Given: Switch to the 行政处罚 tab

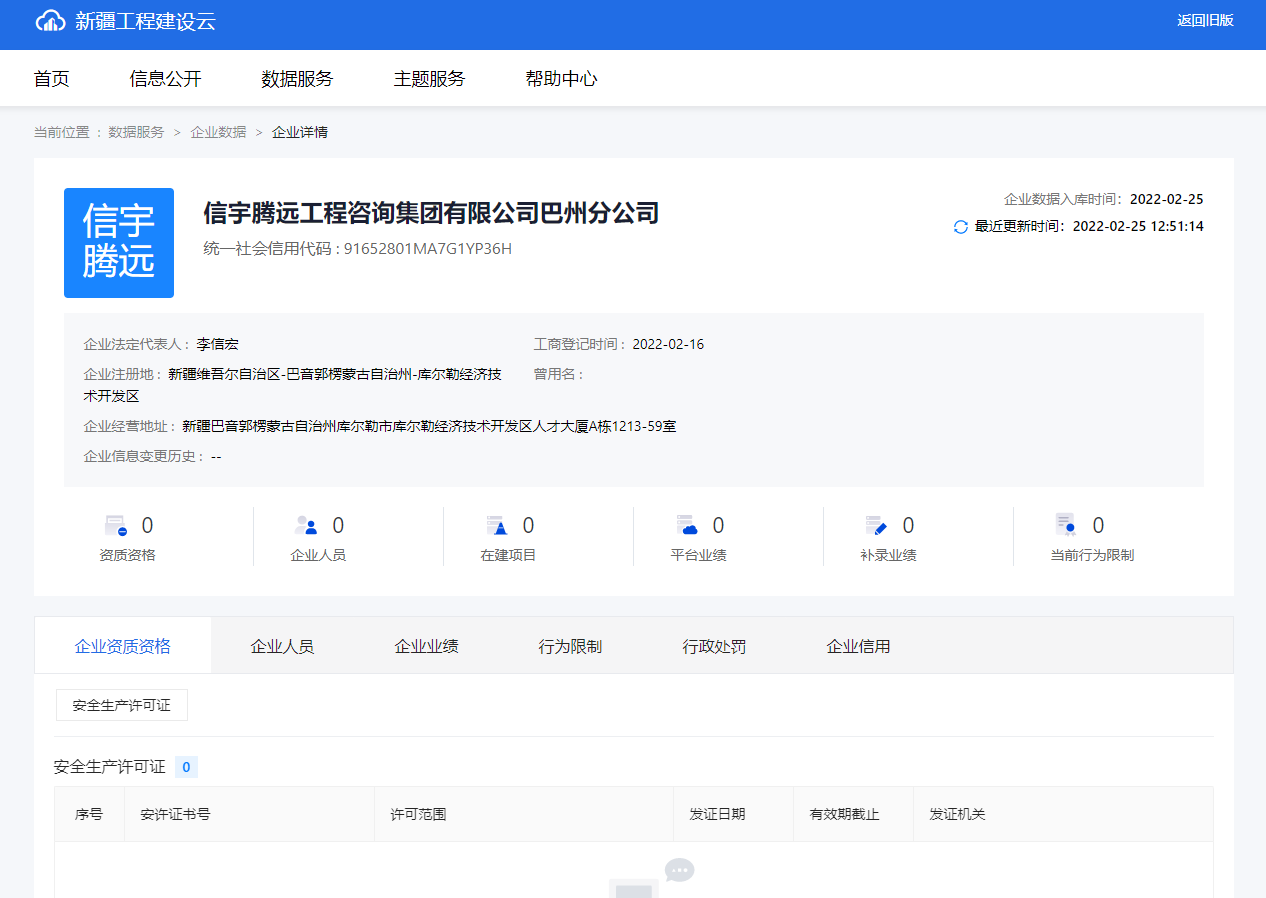Looking at the screenshot, I should coord(713,645).
